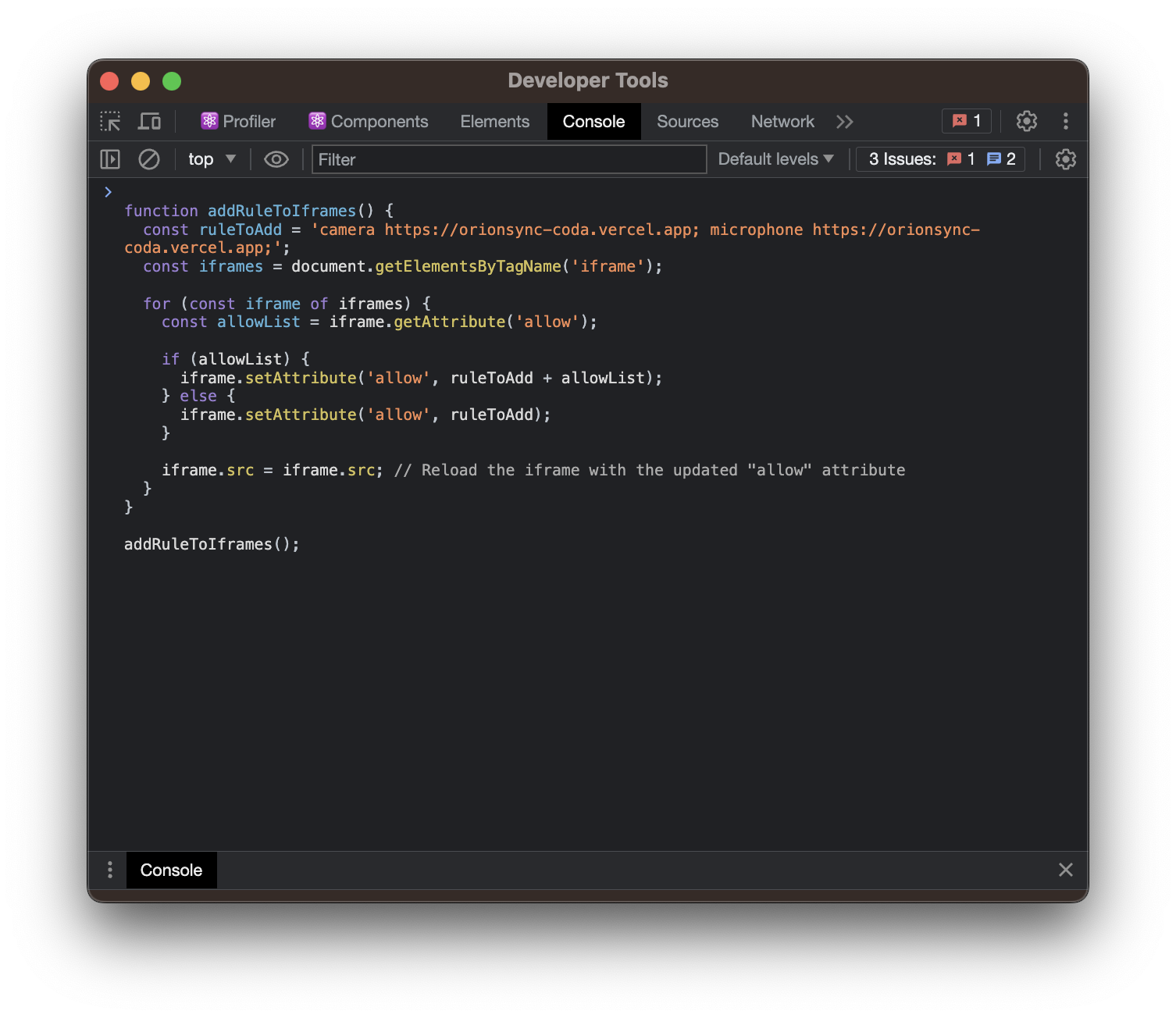Screen dimensions: 1176x1018
Task: Open the issues counter badge
Action: click(966, 121)
